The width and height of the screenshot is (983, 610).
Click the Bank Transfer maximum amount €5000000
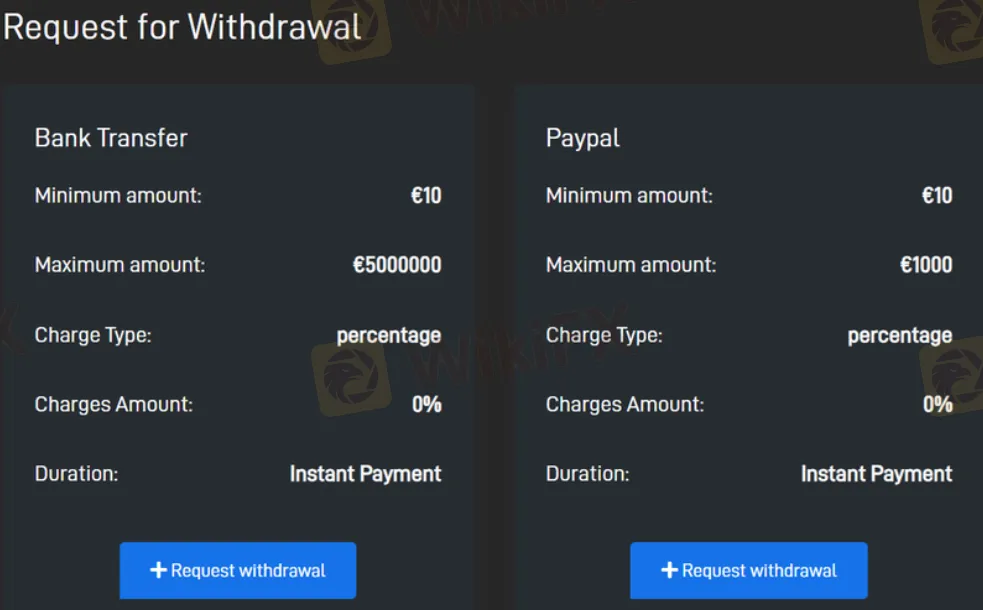397,265
